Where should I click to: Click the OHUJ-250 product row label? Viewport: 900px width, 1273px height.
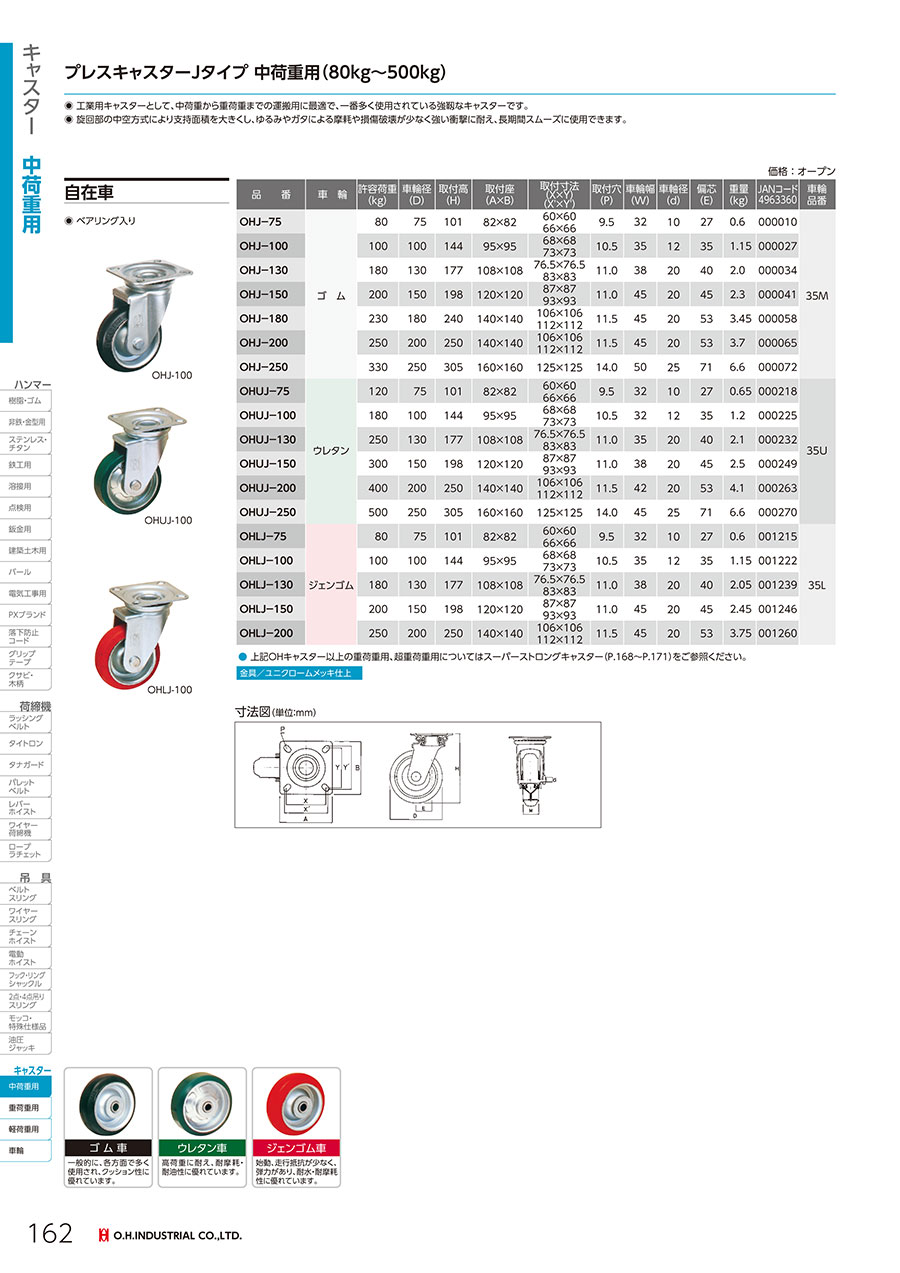[x=269, y=512]
